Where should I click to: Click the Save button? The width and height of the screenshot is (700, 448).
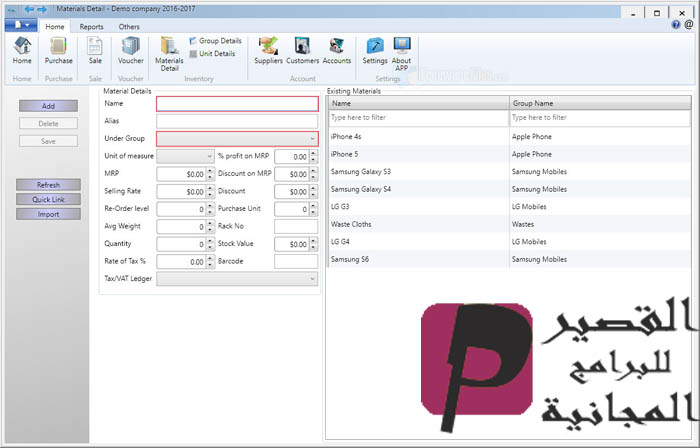[x=48, y=141]
